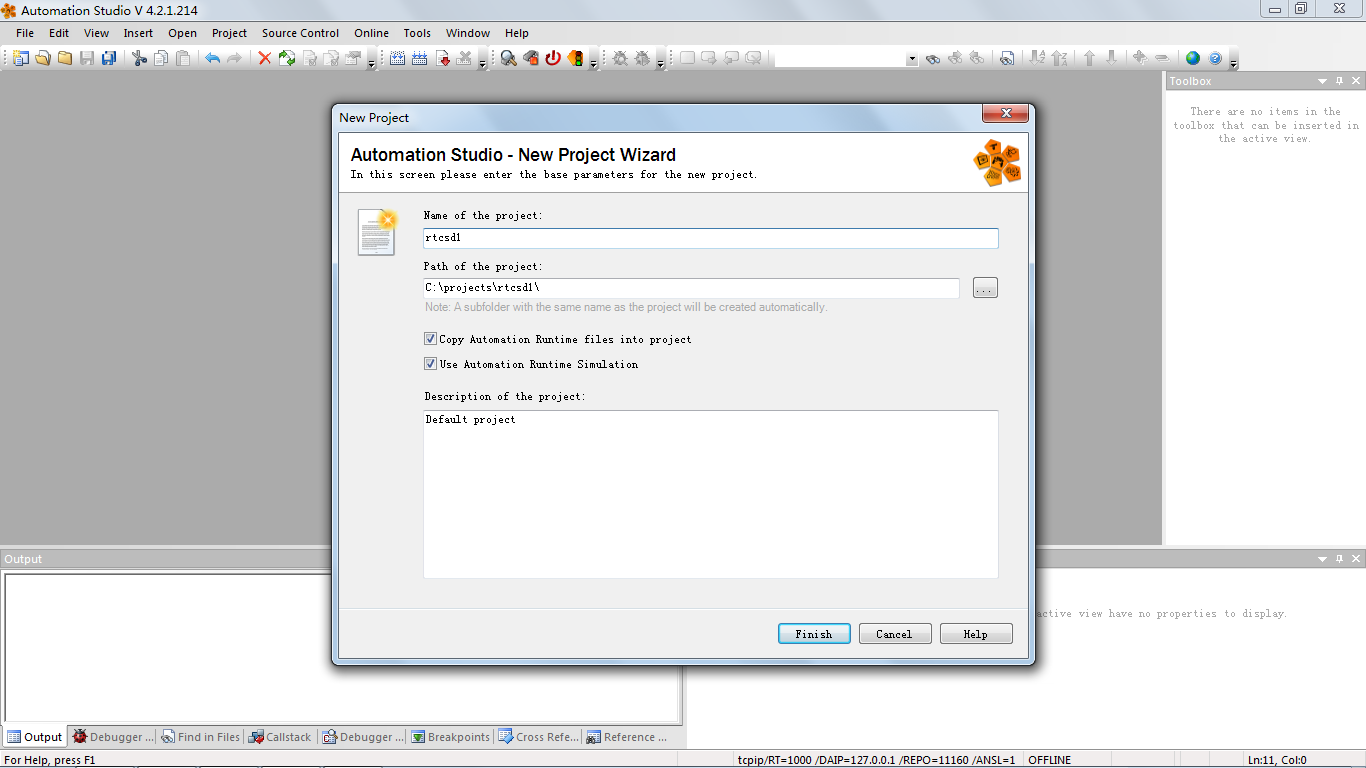Click the Open folder toolbar icon
The image size is (1366, 768).
(x=65, y=58)
